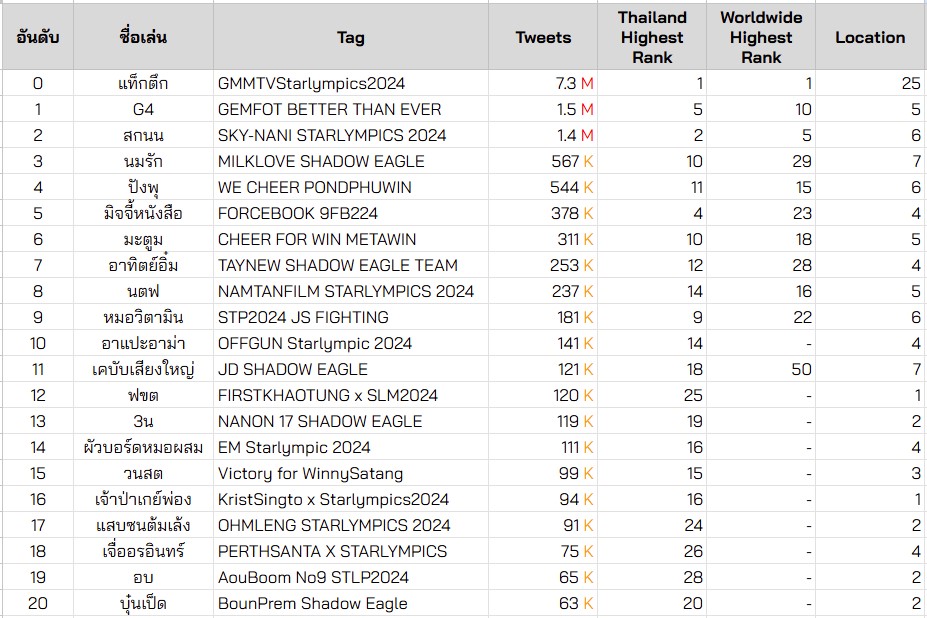Select the Worldwide Highest Rank header cell
This screenshot has width=927, height=618.
point(760,37)
